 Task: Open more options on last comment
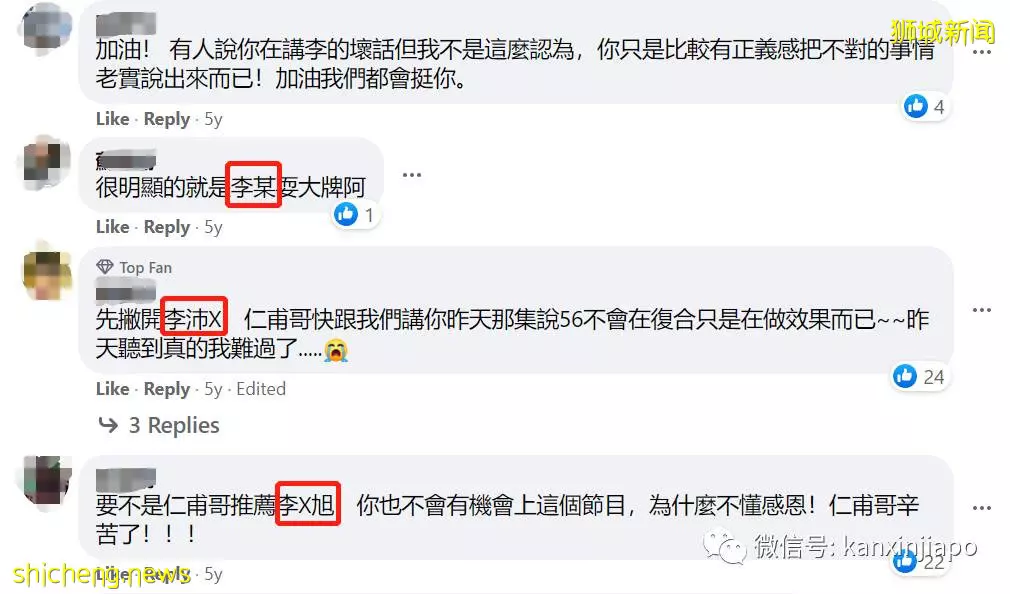point(981,508)
